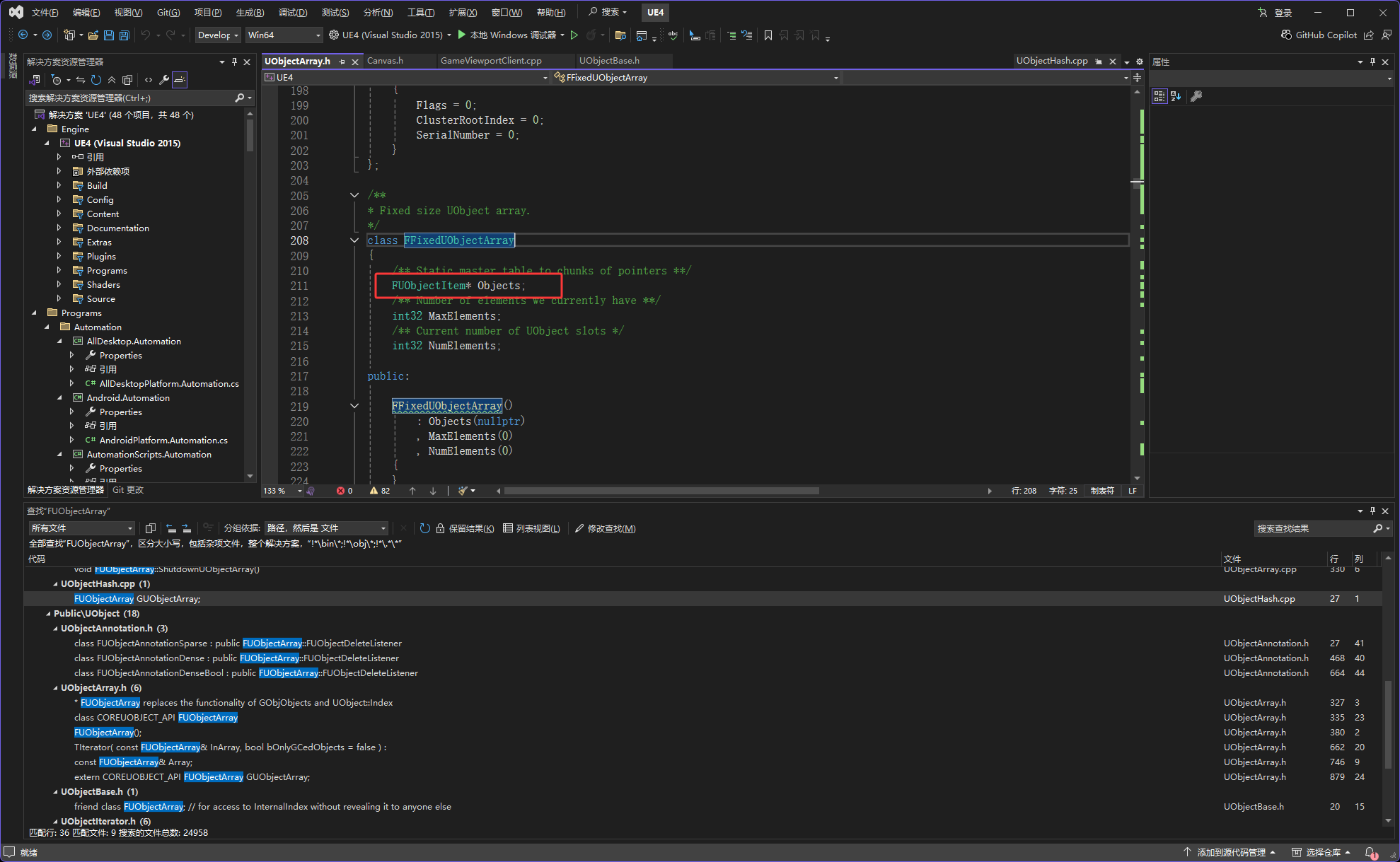This screenshot has height=862, width=1400.
Task: Click the editor horizontal scrollbar thumb
Action: (x=661, y=491)
